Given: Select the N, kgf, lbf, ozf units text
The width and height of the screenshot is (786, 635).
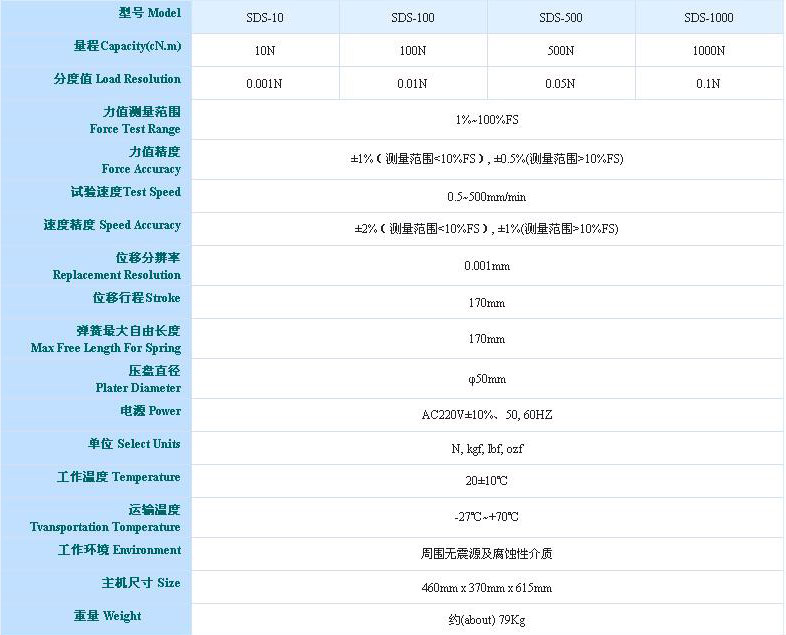Looking at the screenshot, I should [x=487, y=449].
